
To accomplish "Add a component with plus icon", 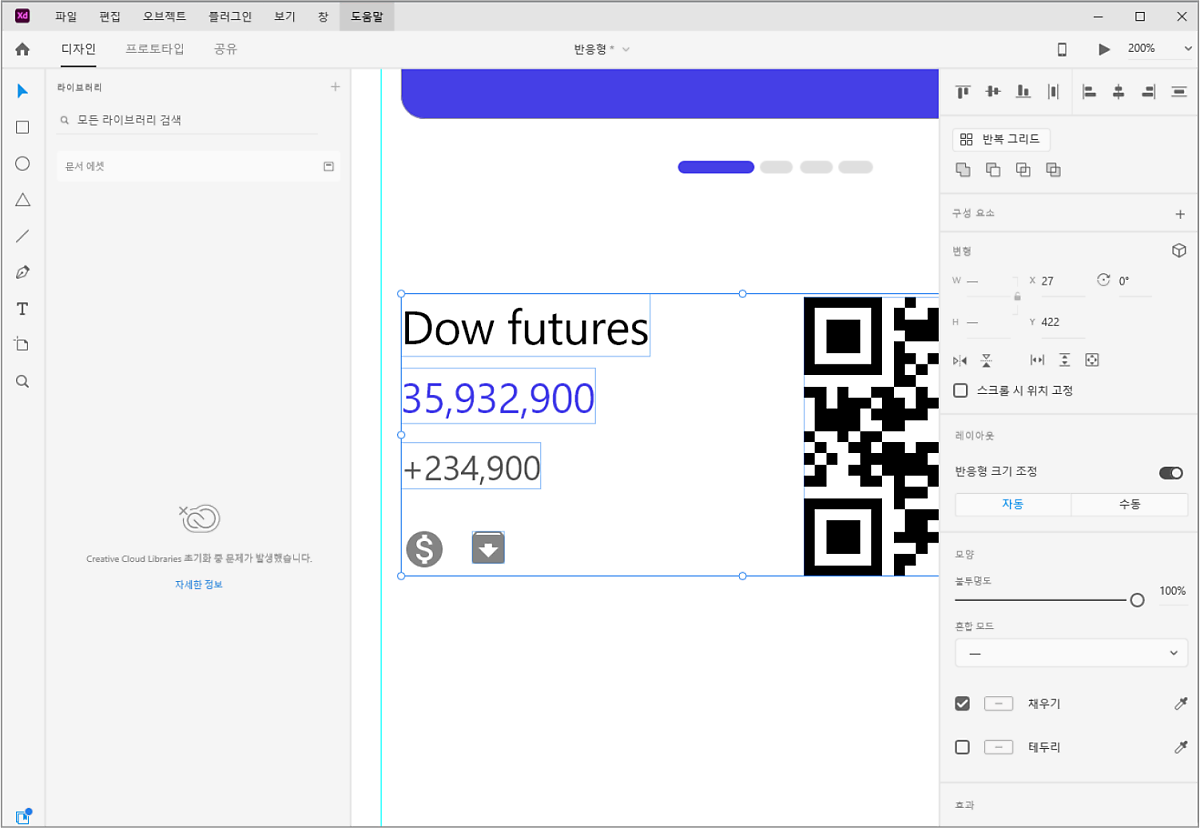I will (1180, 214).
